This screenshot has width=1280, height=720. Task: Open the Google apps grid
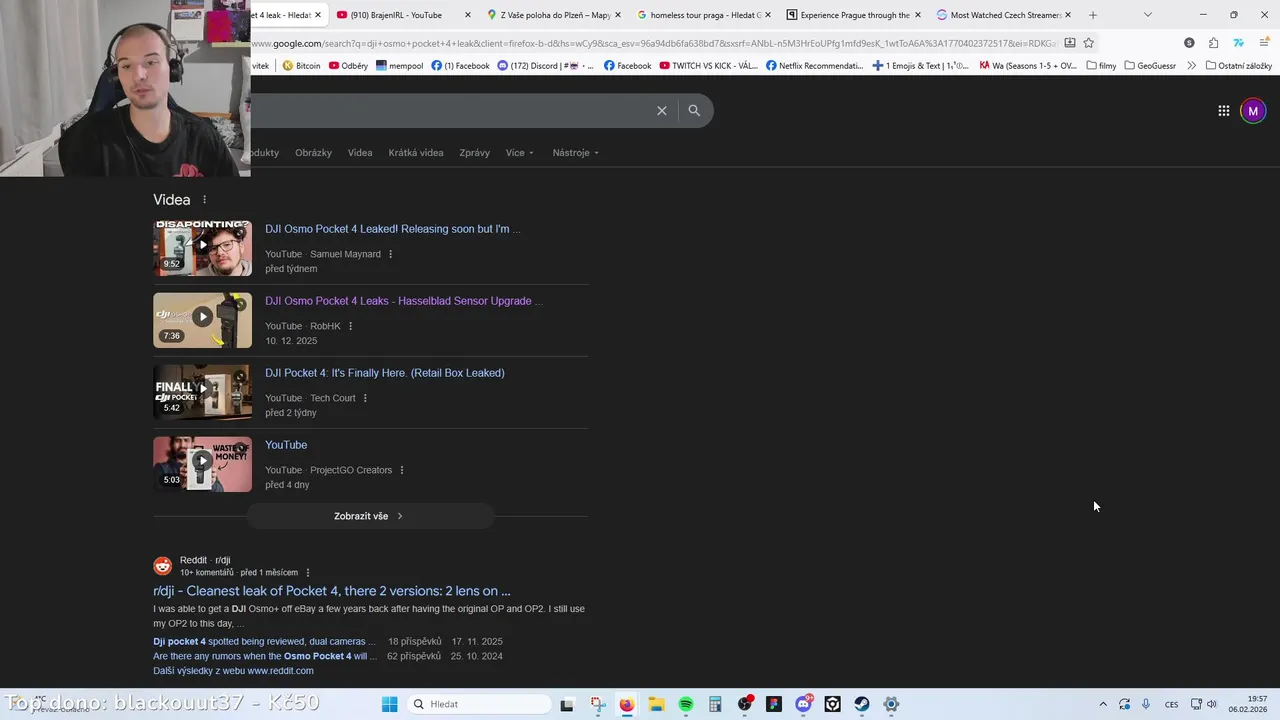coord(1223,111)
